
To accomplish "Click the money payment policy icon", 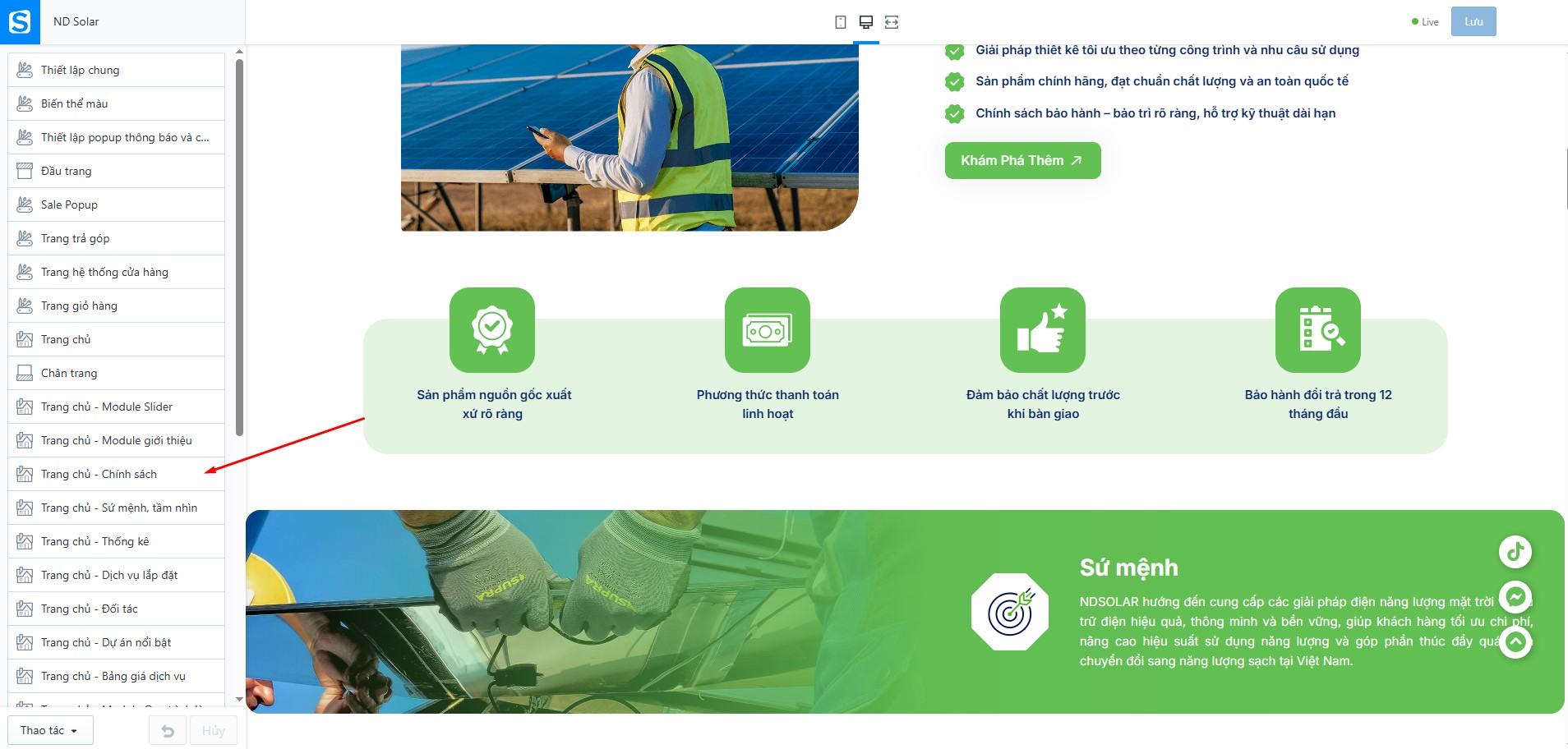I will point(768,330).
